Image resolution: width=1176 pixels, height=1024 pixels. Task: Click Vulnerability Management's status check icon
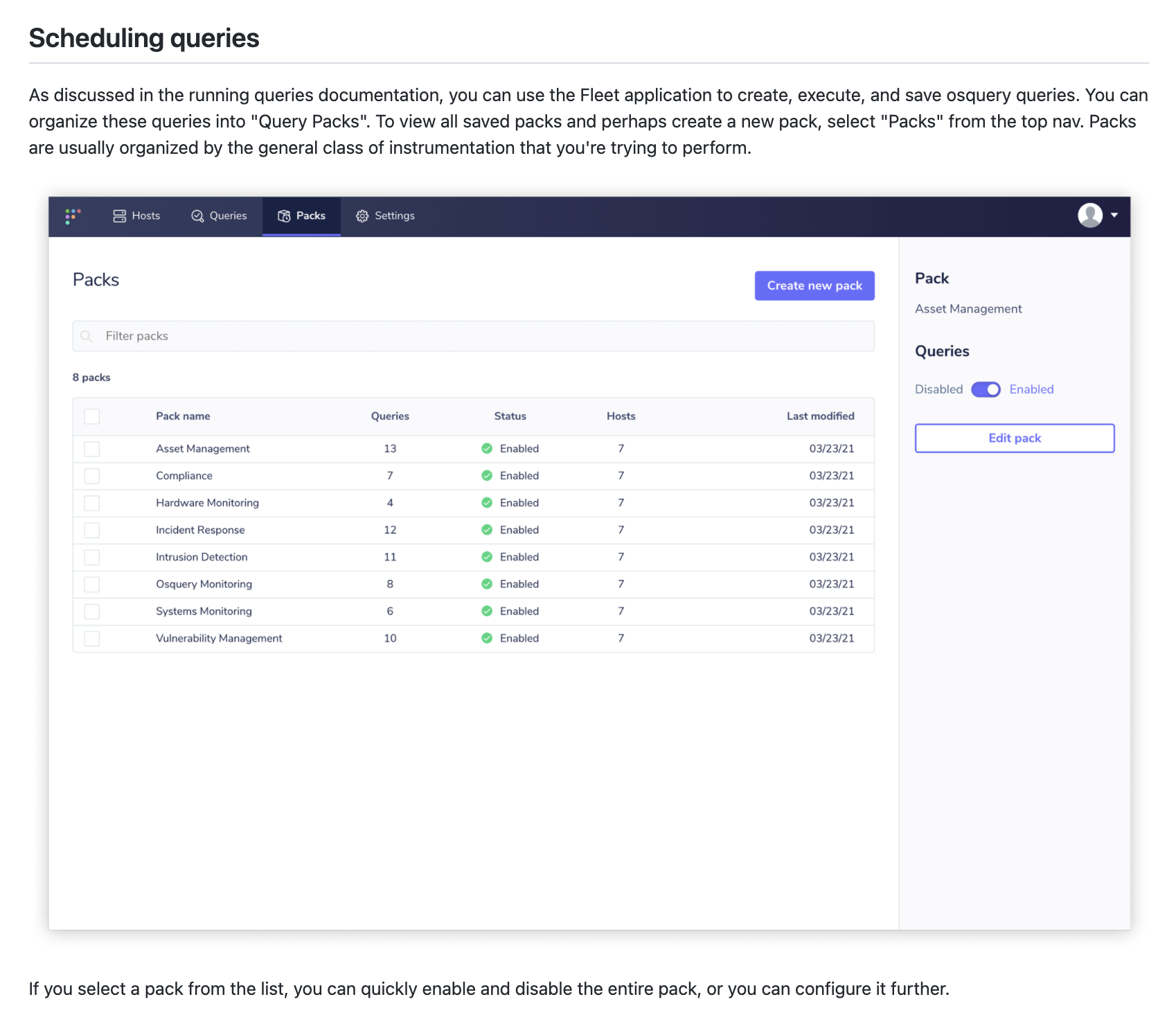[488, 638]
